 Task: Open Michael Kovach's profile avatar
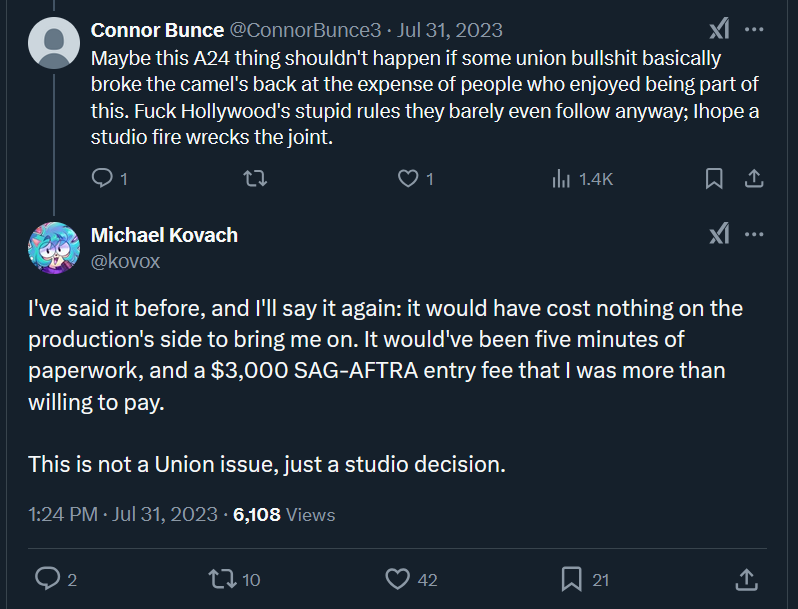54,248
